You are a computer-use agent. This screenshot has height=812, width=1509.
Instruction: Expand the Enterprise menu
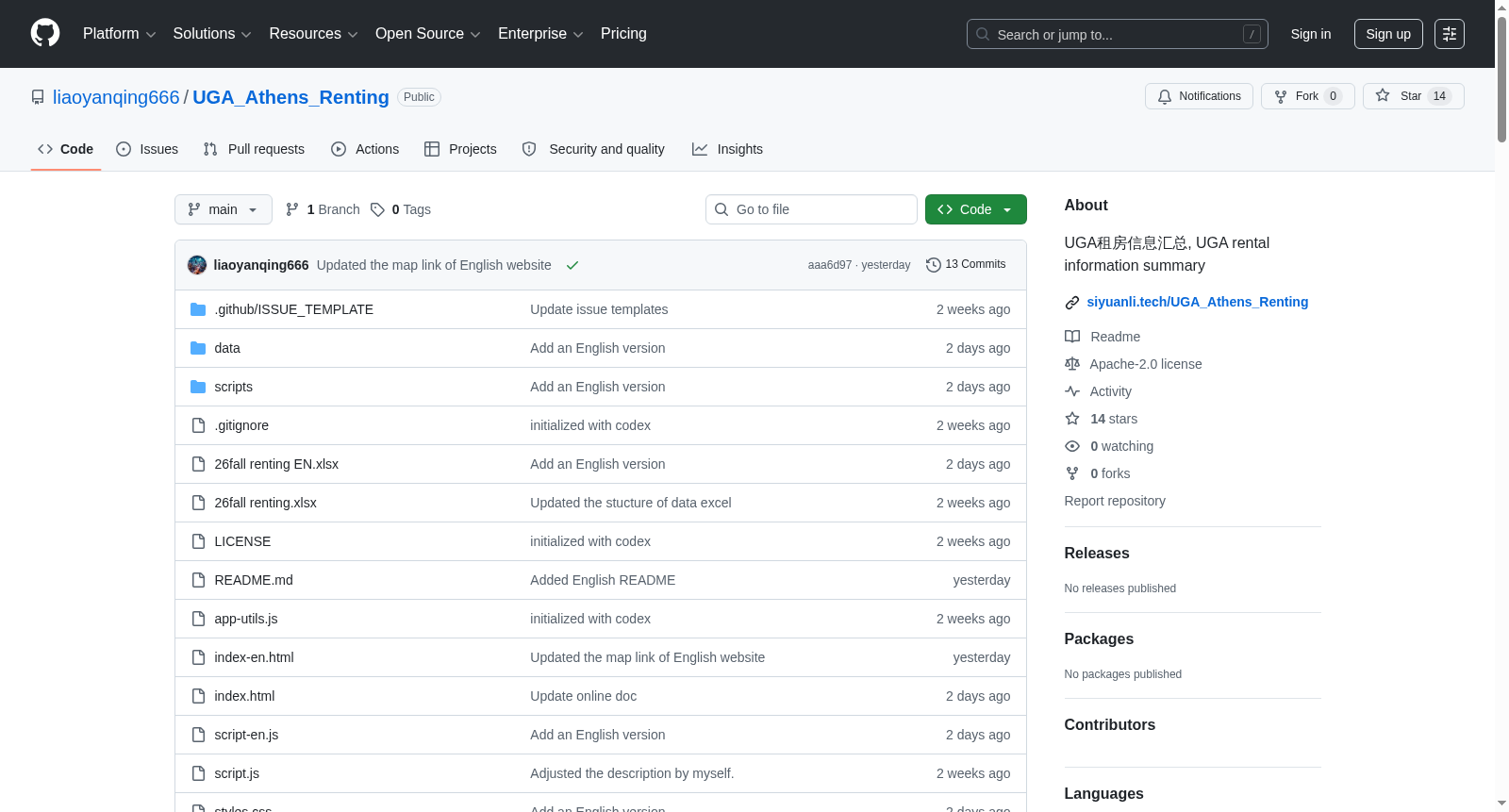pos(540,34)
